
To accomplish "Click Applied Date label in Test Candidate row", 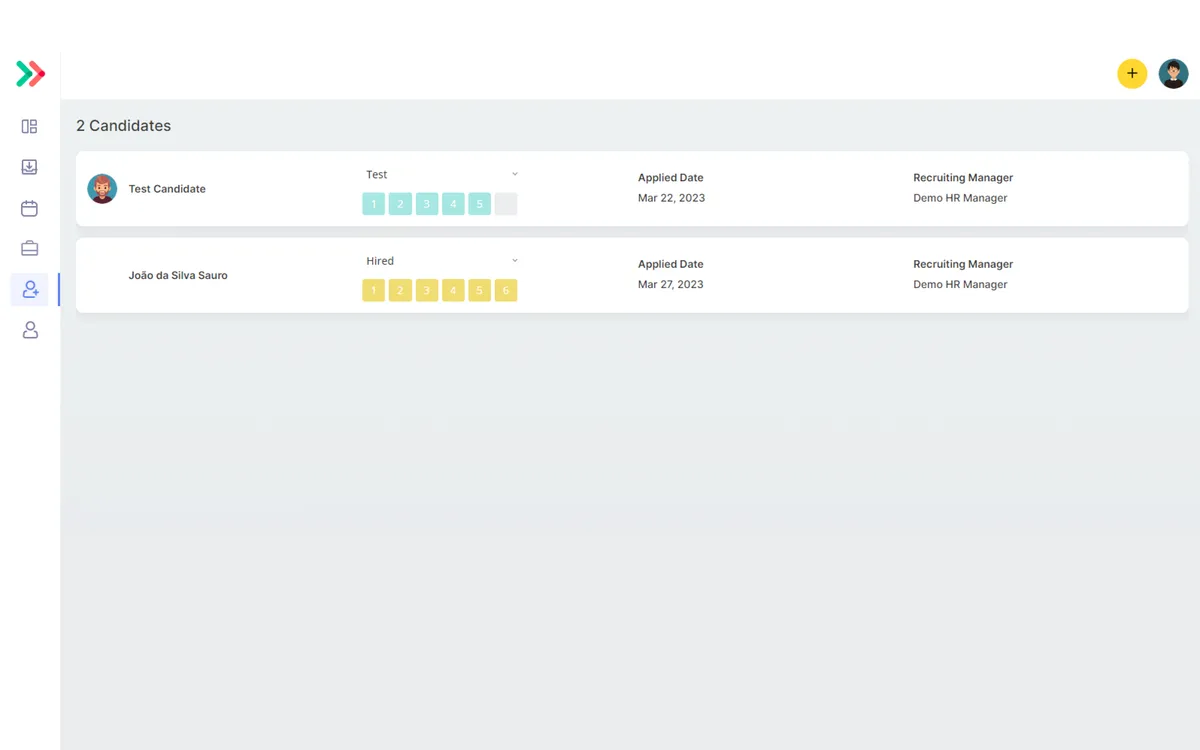I will (x=671, y=178).
